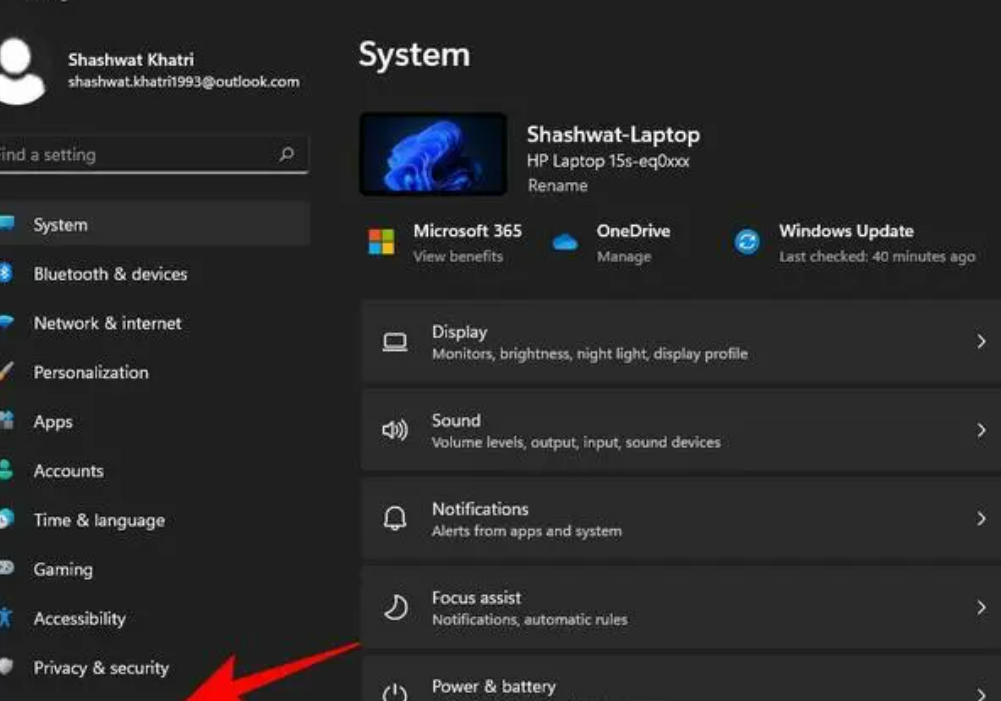Expand Power & battery chevron
Screen dimensions: 1001x701
tap(981, 693)
